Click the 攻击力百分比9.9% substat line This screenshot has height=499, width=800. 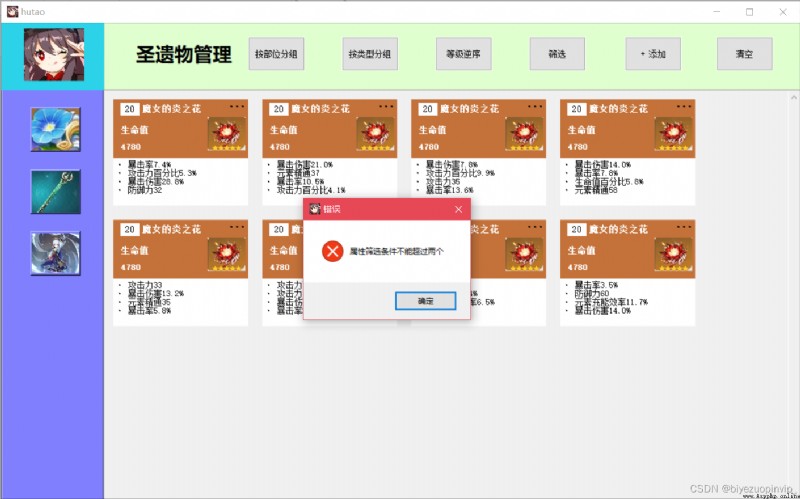pyautogui.click(x=460, y=173)
